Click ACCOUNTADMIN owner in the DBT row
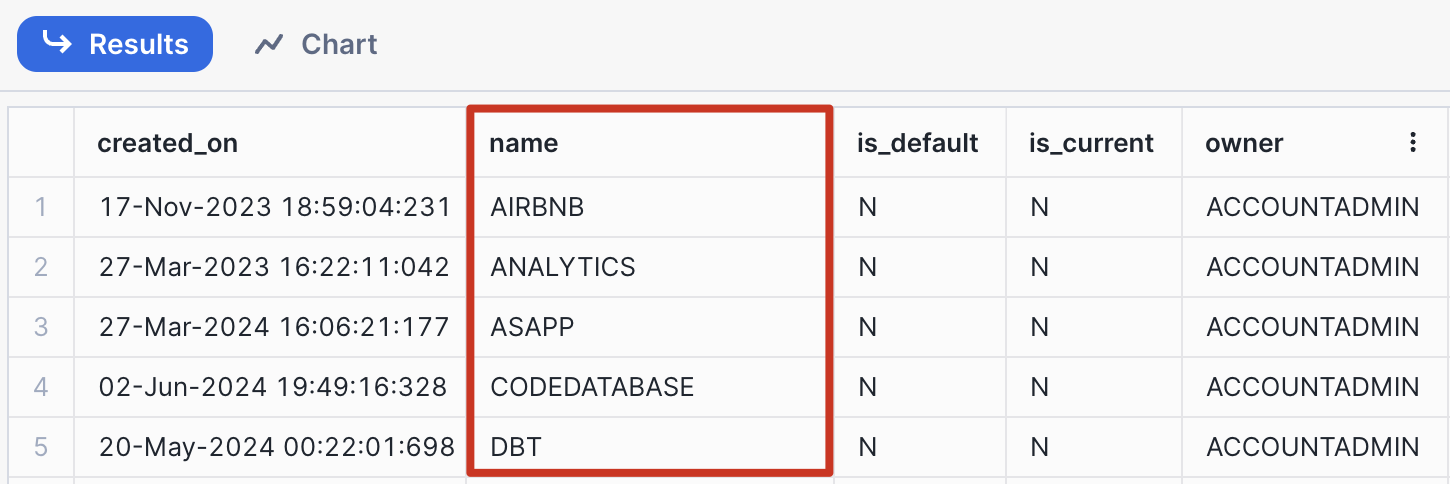The width and height of the screenshot is (1450, 484). click(1312, 446)
